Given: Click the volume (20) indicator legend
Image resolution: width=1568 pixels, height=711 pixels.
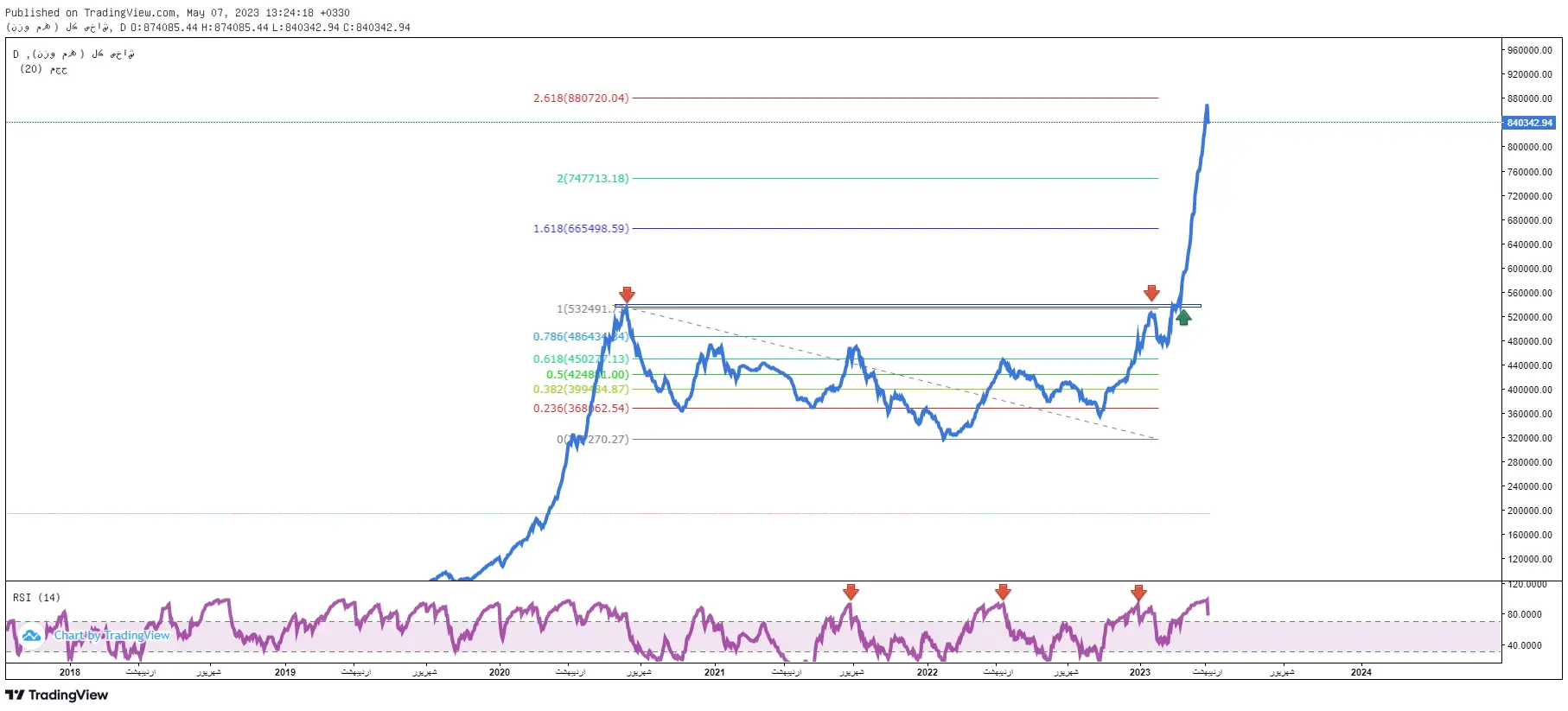Looking at the screenshot, I should click(43, 69).
